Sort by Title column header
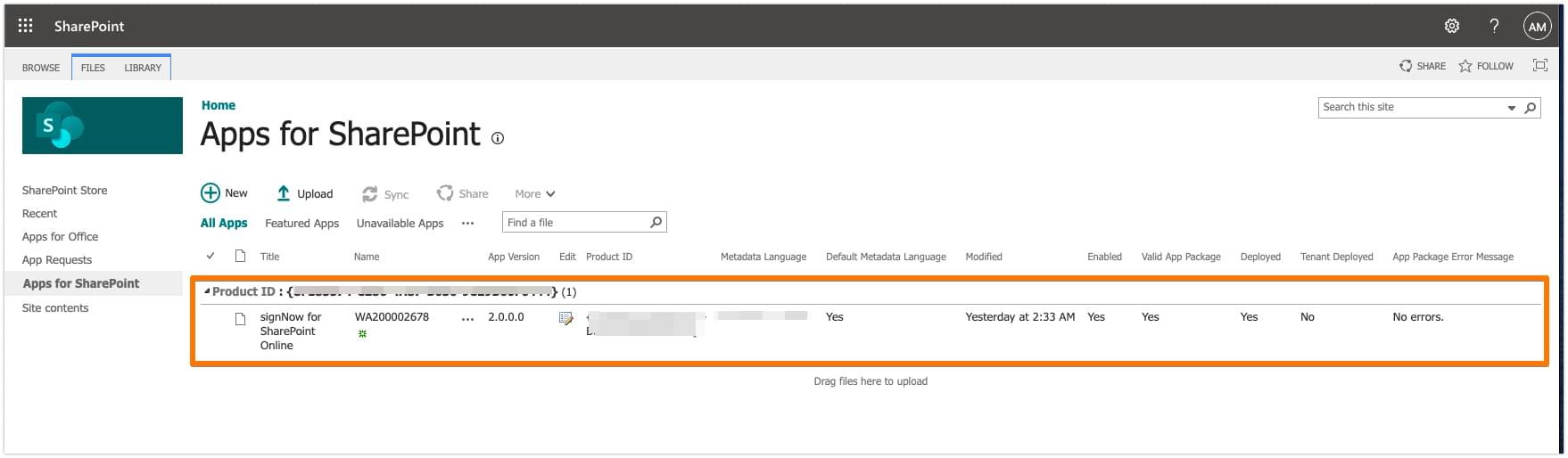Viewport: 1568px width, 458px height. point(269,257)
